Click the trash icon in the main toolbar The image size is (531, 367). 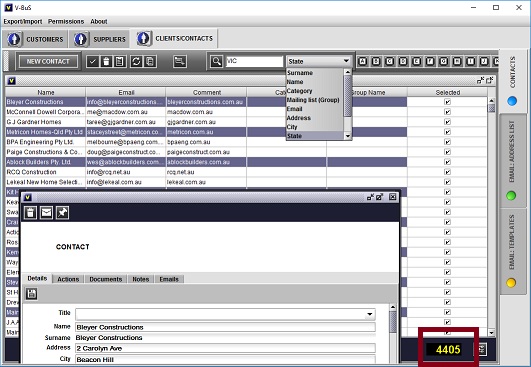pos(106,61)
